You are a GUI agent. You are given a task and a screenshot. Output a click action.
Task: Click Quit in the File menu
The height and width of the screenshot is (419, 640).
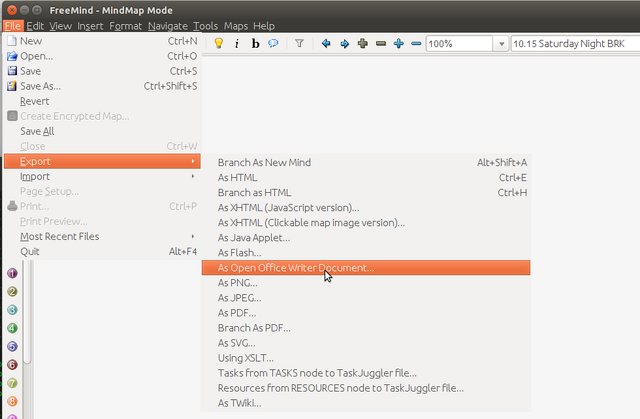pyautogui.click(x=29, y=251)
